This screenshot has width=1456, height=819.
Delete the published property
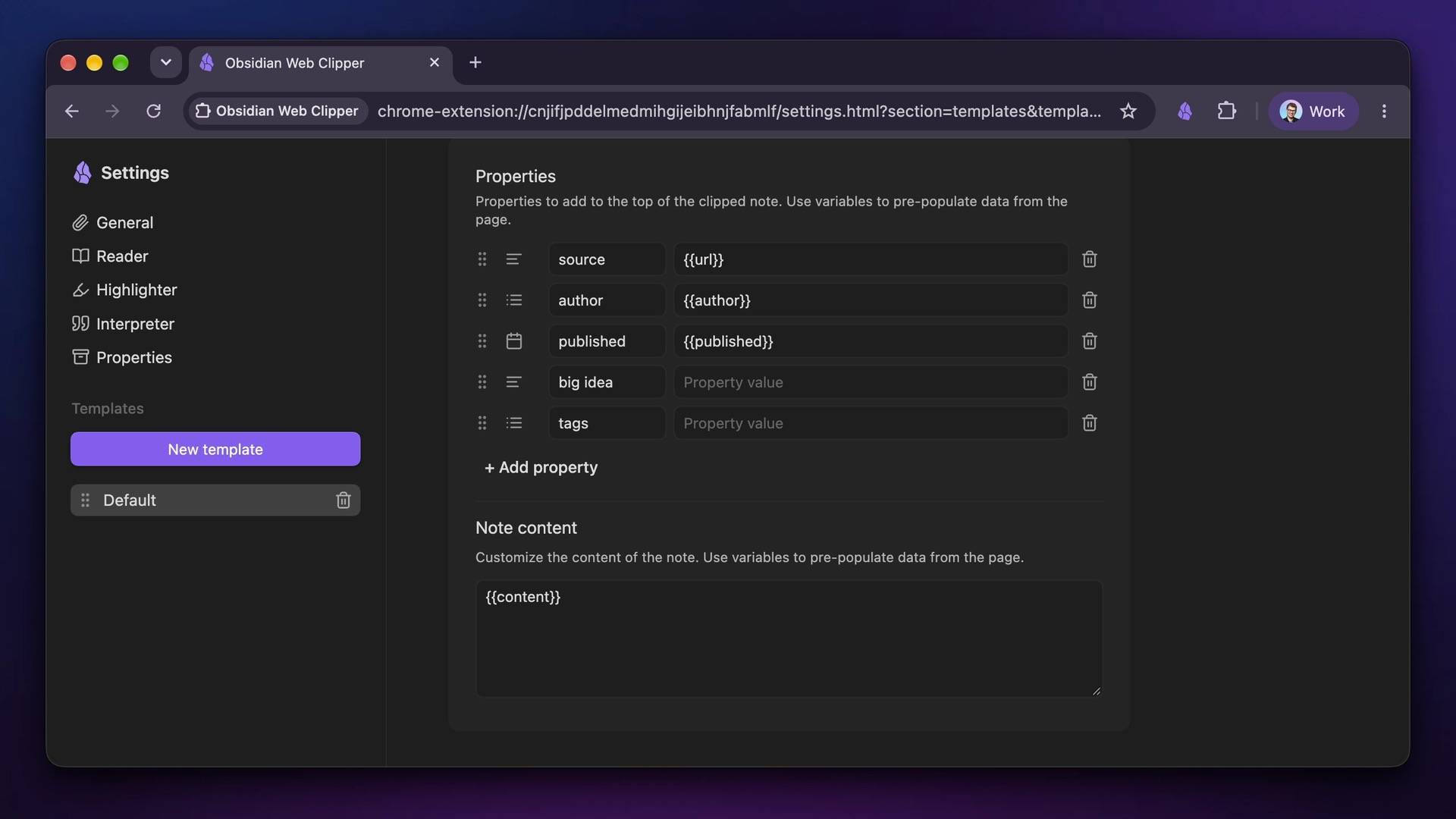point(1089,341)
